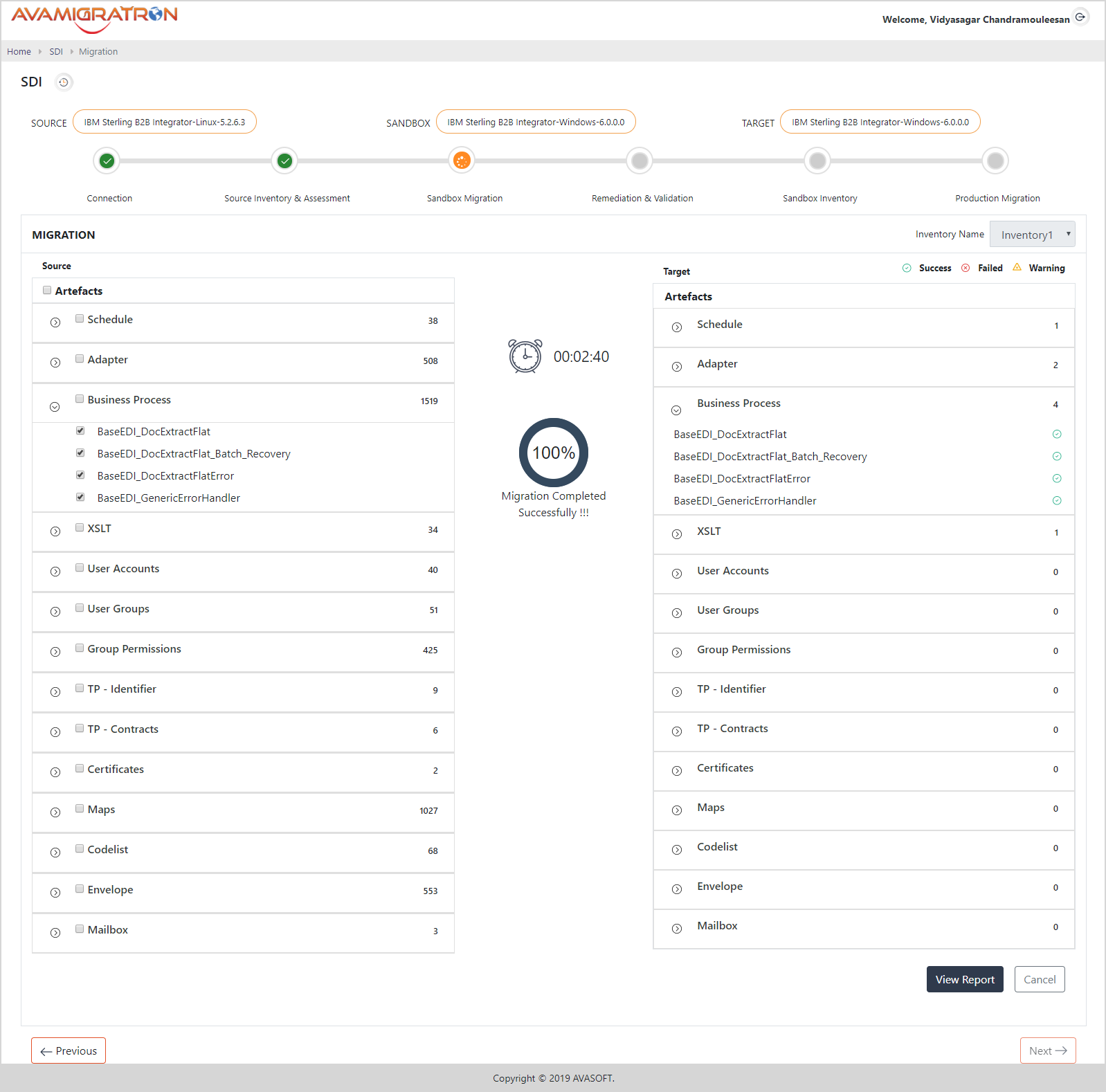The height and width of the screenshot is (1092, 1106).
Task: Expand the source User Groups row
Action: click(x=55, y=612)
